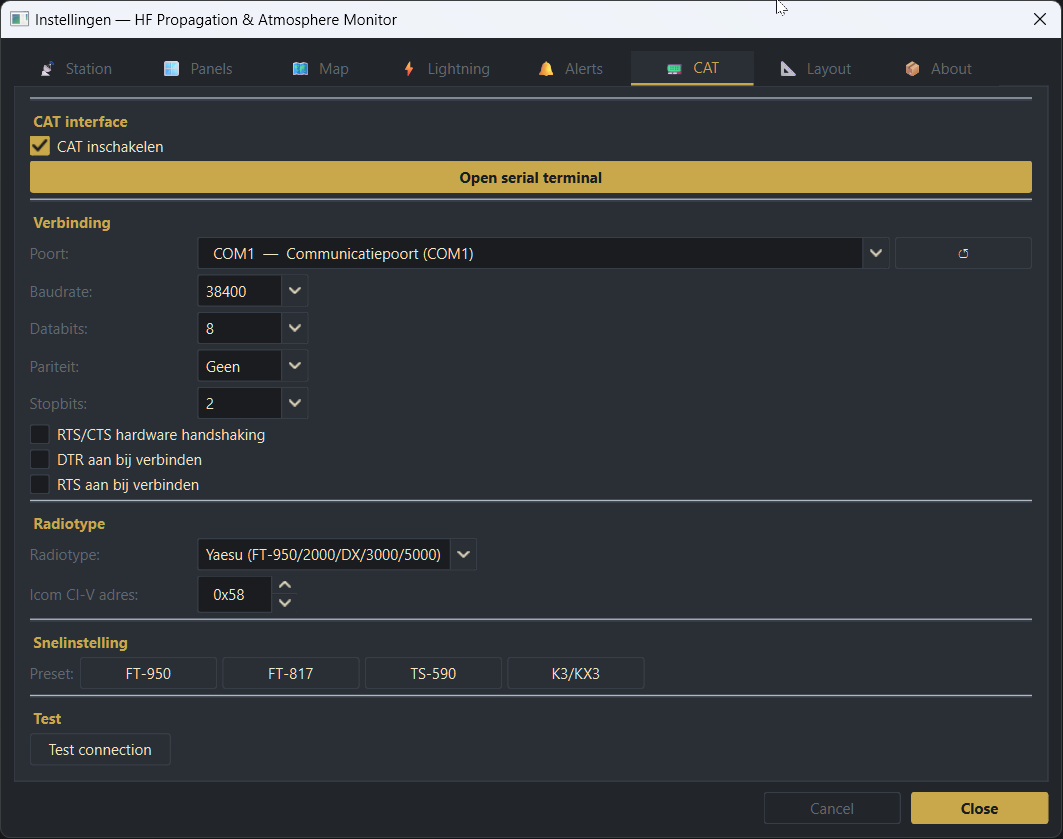Click the Cancel button

click(x=832, y=809)
